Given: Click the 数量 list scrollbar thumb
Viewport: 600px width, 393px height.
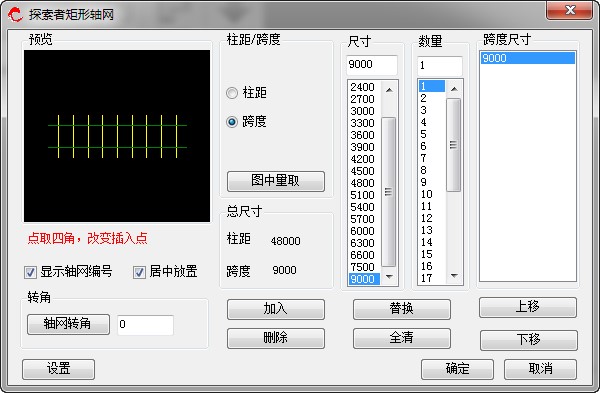Looking at the screenshot, I should click(453, 145).
